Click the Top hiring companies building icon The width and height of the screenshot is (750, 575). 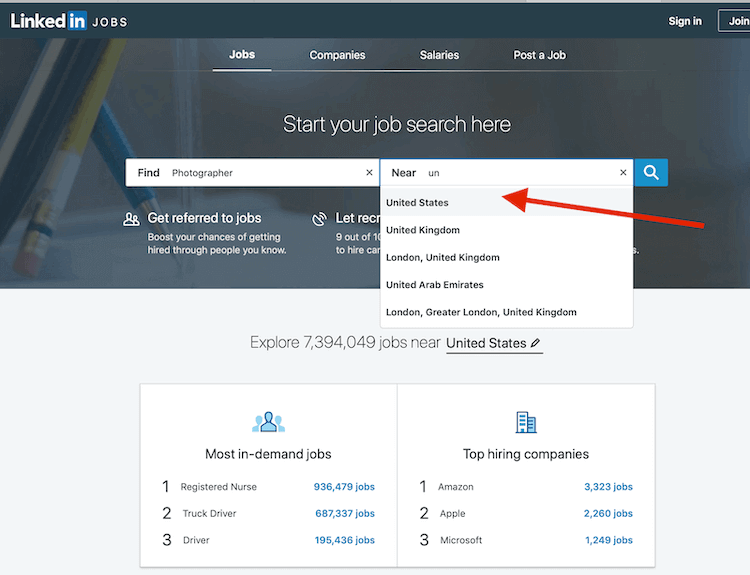pos(526,422)
